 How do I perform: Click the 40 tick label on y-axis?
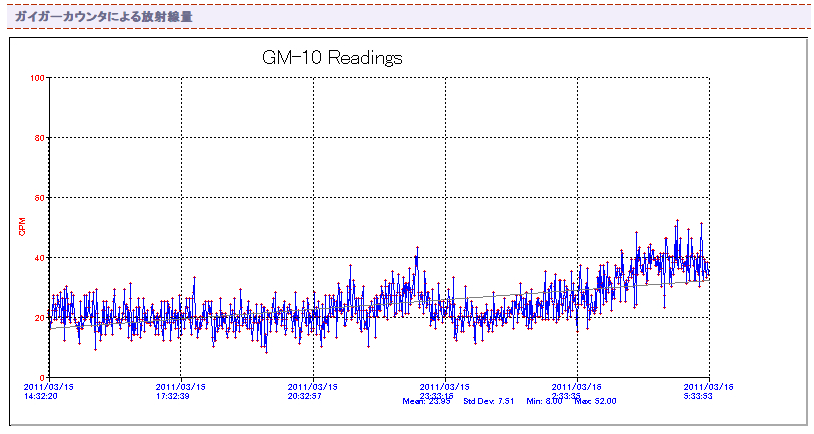click(40, 258)
